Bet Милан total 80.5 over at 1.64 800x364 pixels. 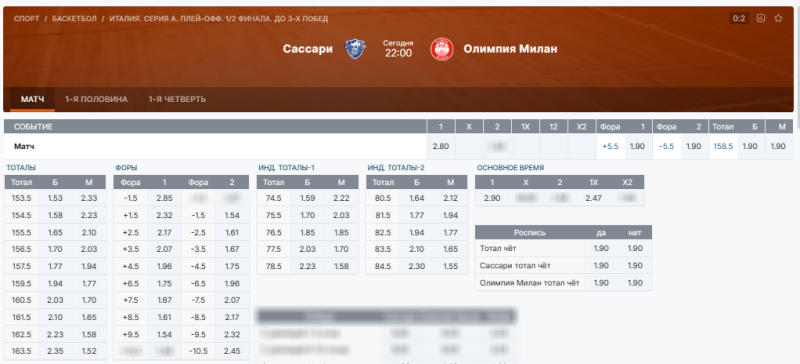coord(417,198)
